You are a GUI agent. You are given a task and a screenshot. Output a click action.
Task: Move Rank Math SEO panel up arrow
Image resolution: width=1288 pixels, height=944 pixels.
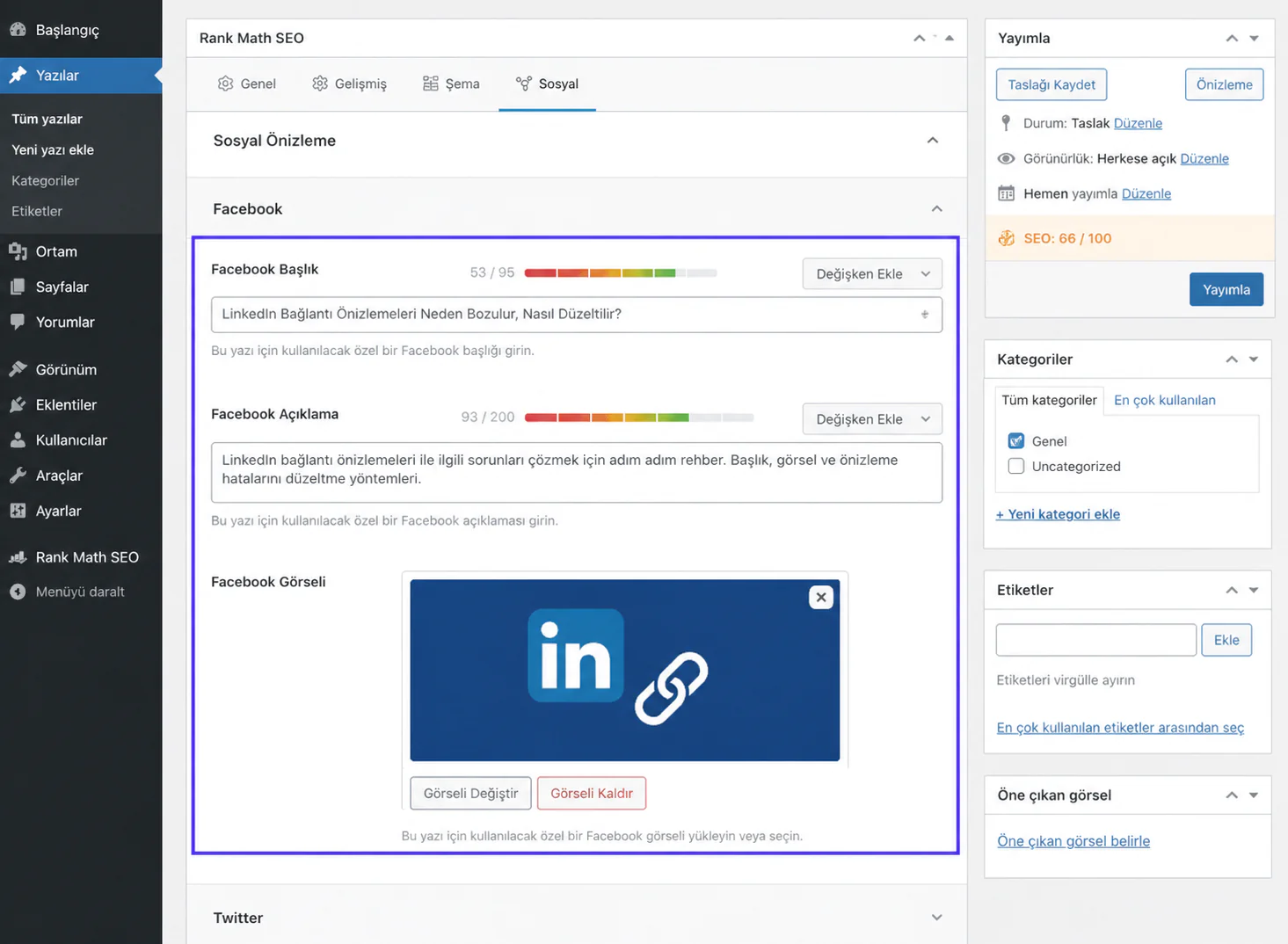(x=919, y=38)
